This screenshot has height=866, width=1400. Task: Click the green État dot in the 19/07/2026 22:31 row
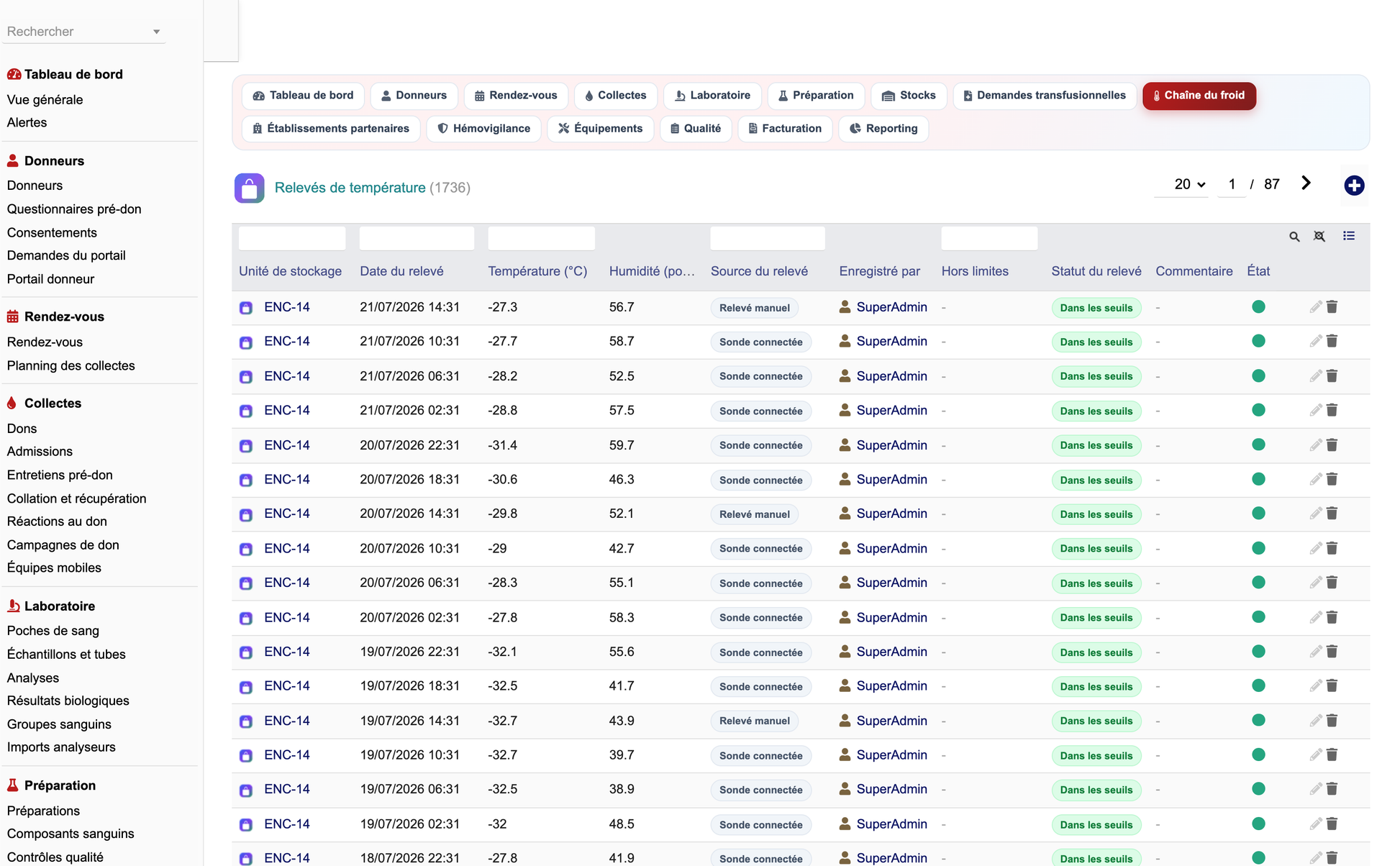point(1258,652)
